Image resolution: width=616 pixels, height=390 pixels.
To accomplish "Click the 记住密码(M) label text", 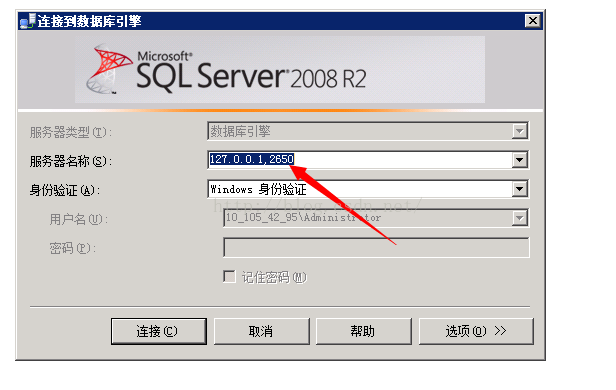I will click(x=274, y=277).
